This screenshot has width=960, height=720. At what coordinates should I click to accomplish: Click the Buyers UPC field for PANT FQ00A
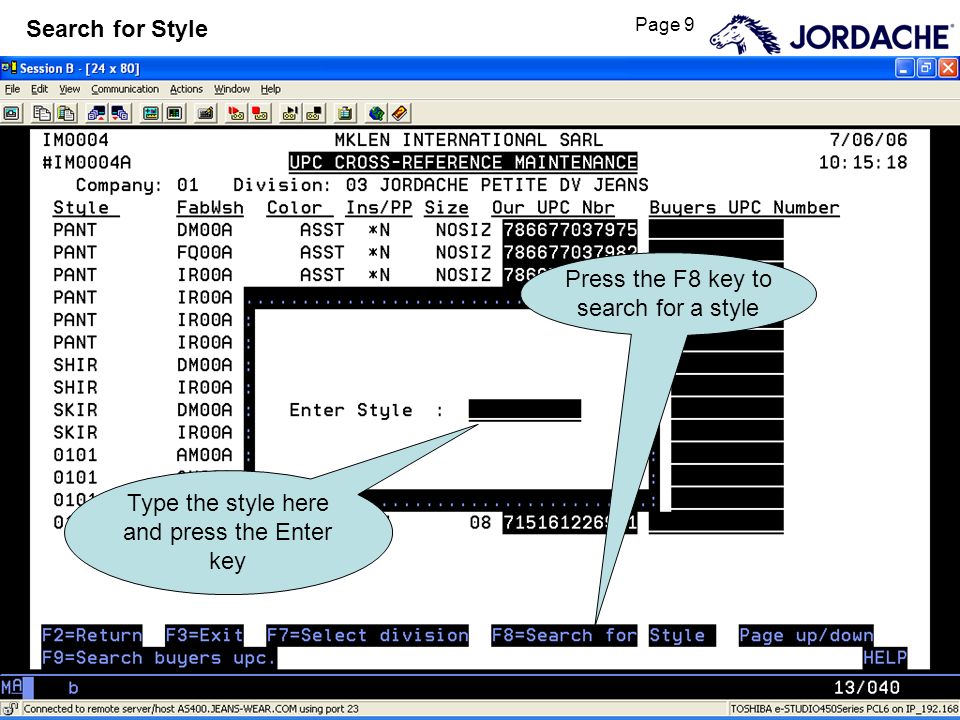[x=716, y=252]
